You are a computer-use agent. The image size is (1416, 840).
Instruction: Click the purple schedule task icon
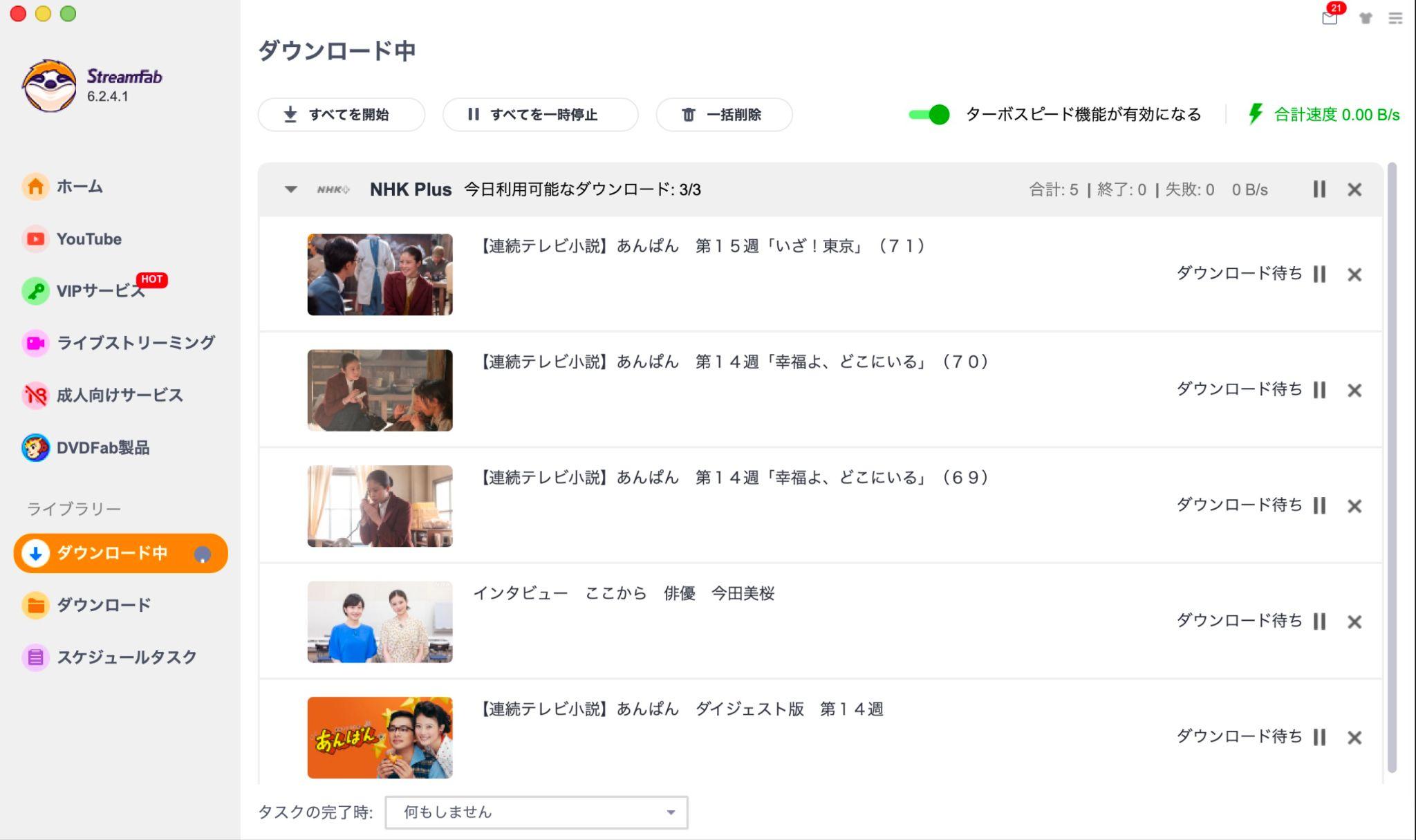pyautogui.click(x=35, y=657)
